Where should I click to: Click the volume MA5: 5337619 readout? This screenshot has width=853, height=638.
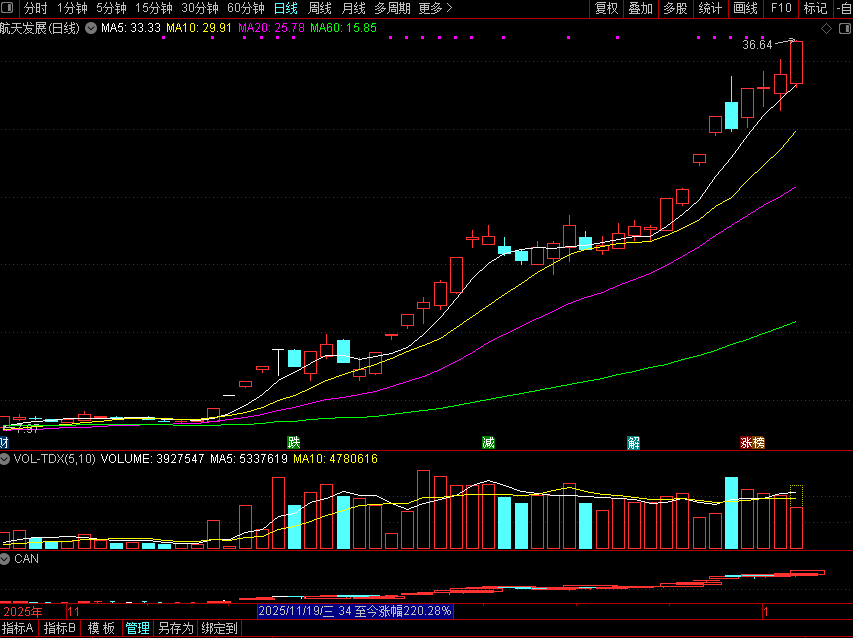(x=249, y=459)
